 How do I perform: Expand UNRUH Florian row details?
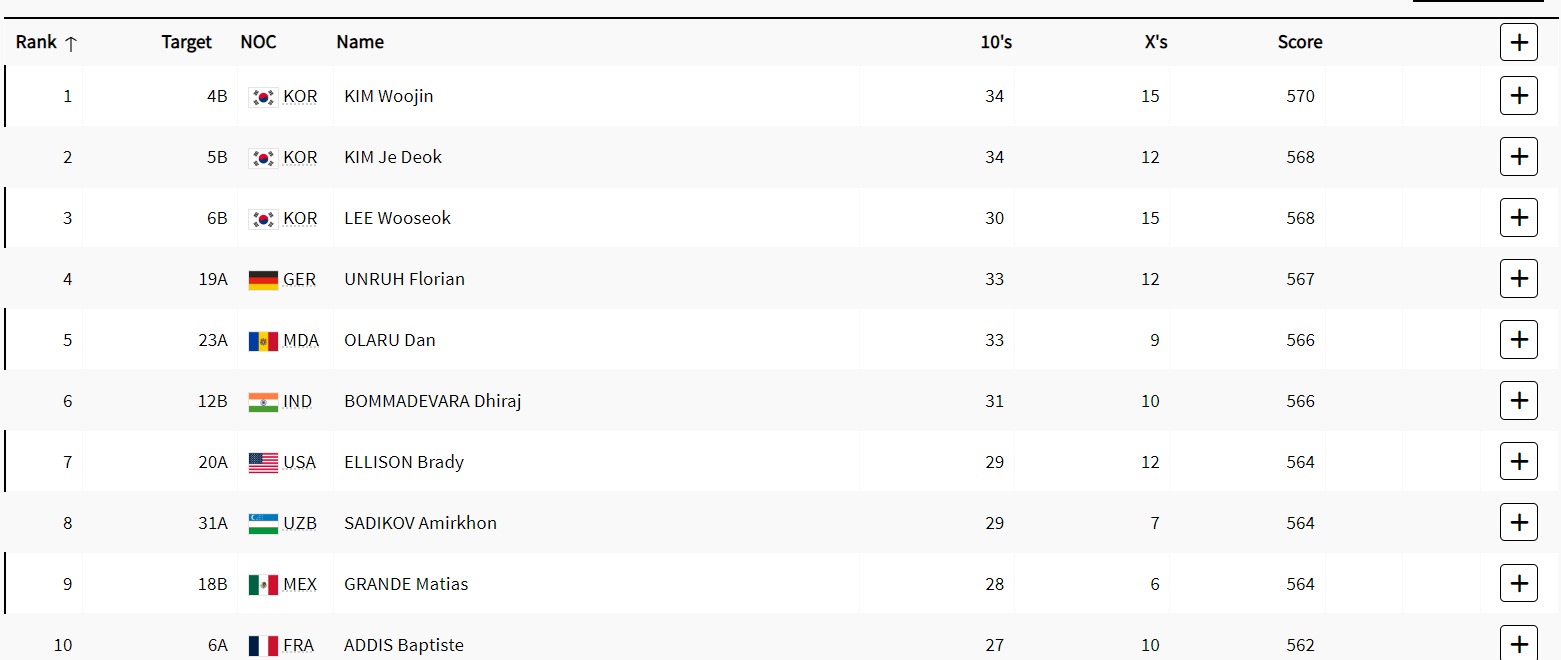tap(1518, 279)
